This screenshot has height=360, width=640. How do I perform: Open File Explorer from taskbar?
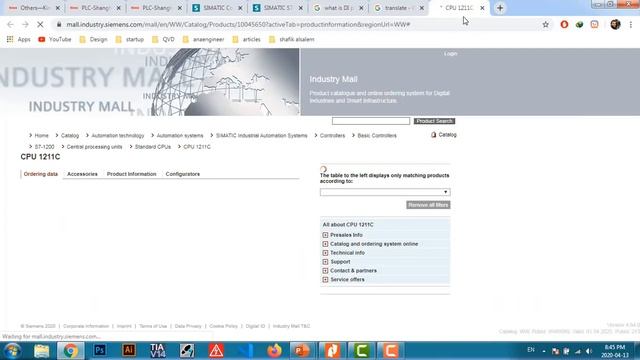click(41, 351)
